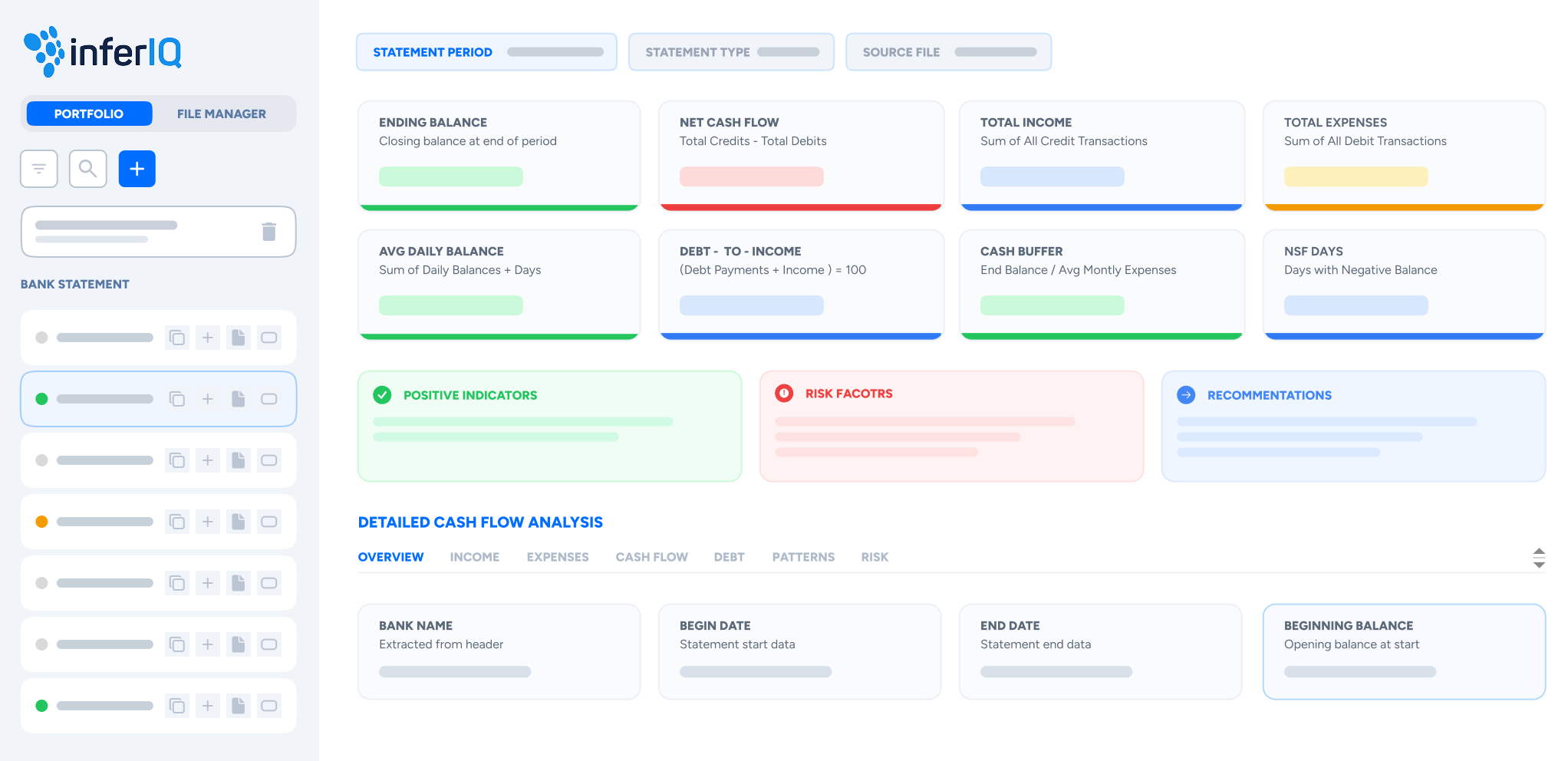This screenshot has height=761, width=1568.
Task: Switch to the Income tab
Action: click(x=474, y=557)
